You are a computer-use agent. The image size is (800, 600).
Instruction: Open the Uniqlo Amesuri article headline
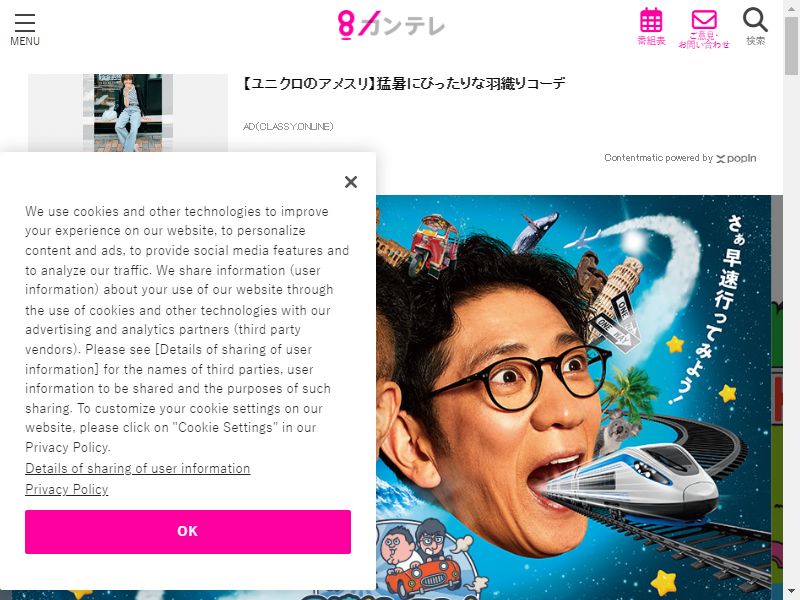pos(403,83)
